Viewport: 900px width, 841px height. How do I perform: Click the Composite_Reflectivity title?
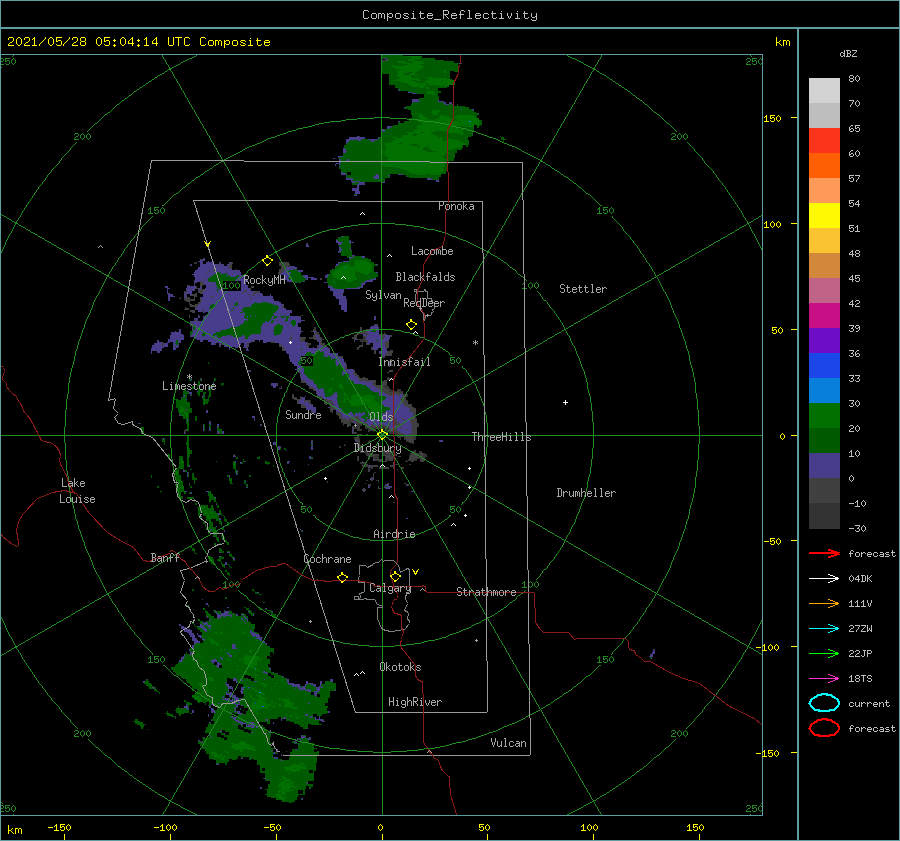pyautogui.click(x=449, y=15)
